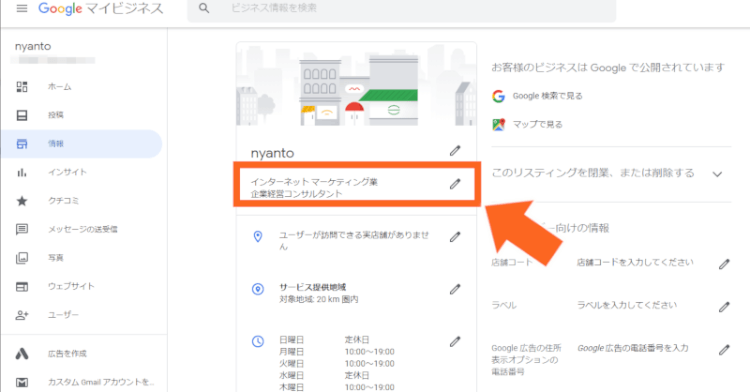Edit business category pencil icon
The height and width of the screenshot is (392, 750).
(x=455, y=184)
